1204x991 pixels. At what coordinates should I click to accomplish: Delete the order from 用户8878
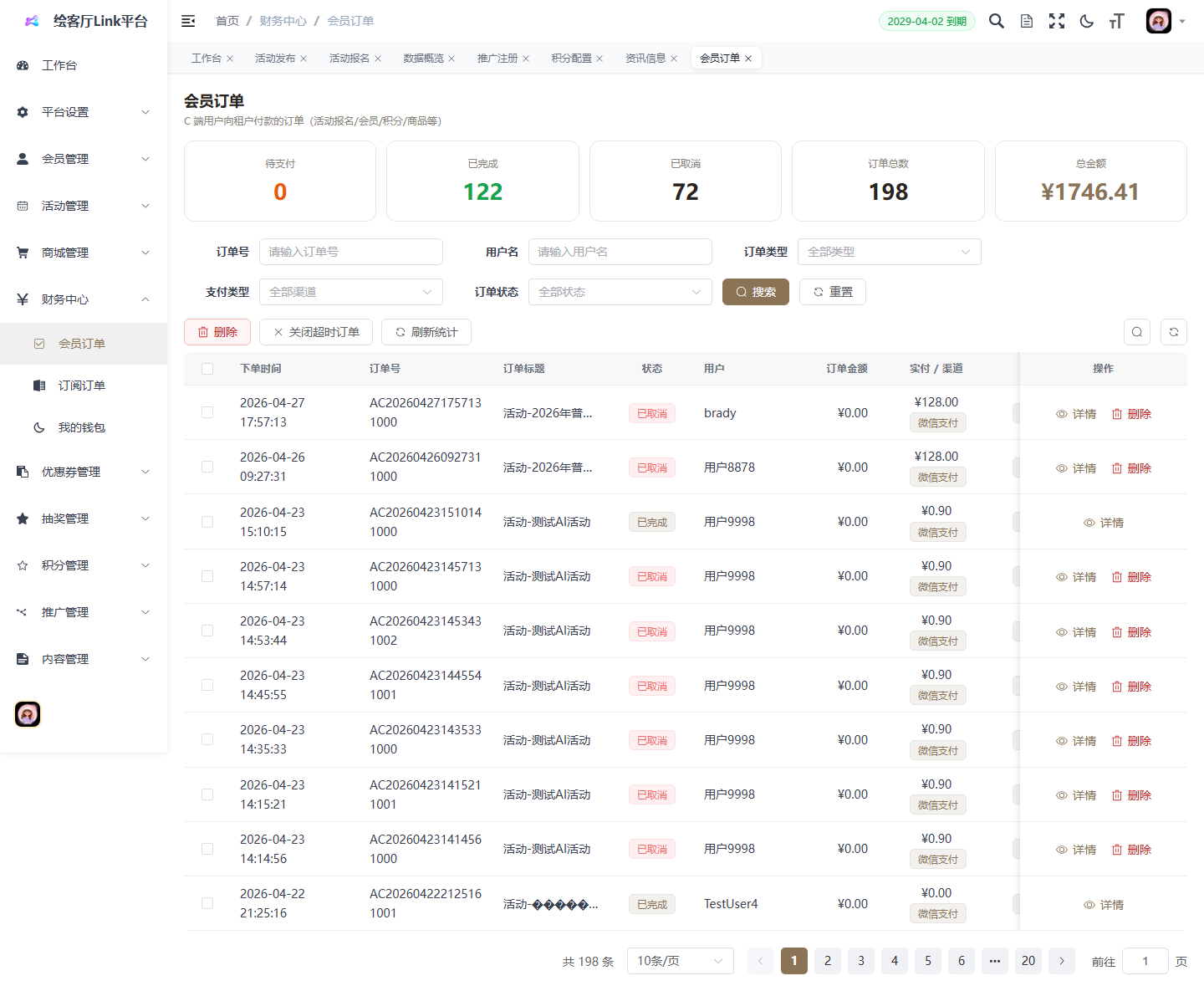(x=1131, y=468)
